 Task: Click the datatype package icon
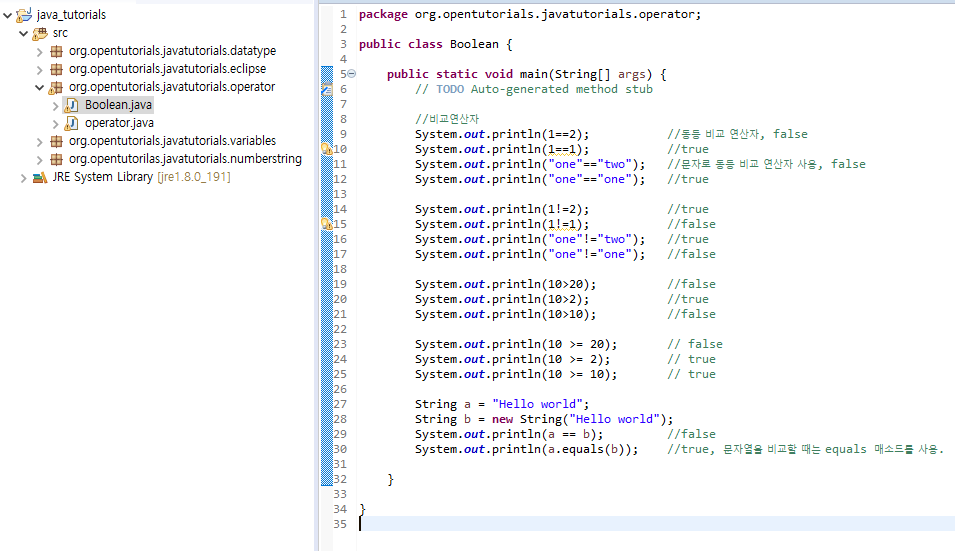[x=56, y=51]
